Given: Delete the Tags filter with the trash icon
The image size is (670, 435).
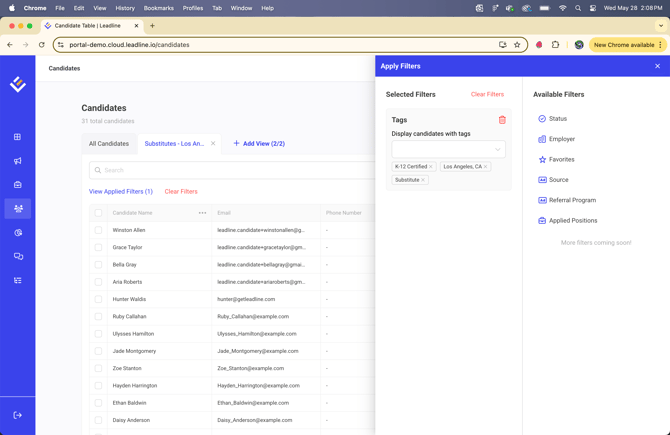Looking at the screenshot, I should (x=502, y=120).
